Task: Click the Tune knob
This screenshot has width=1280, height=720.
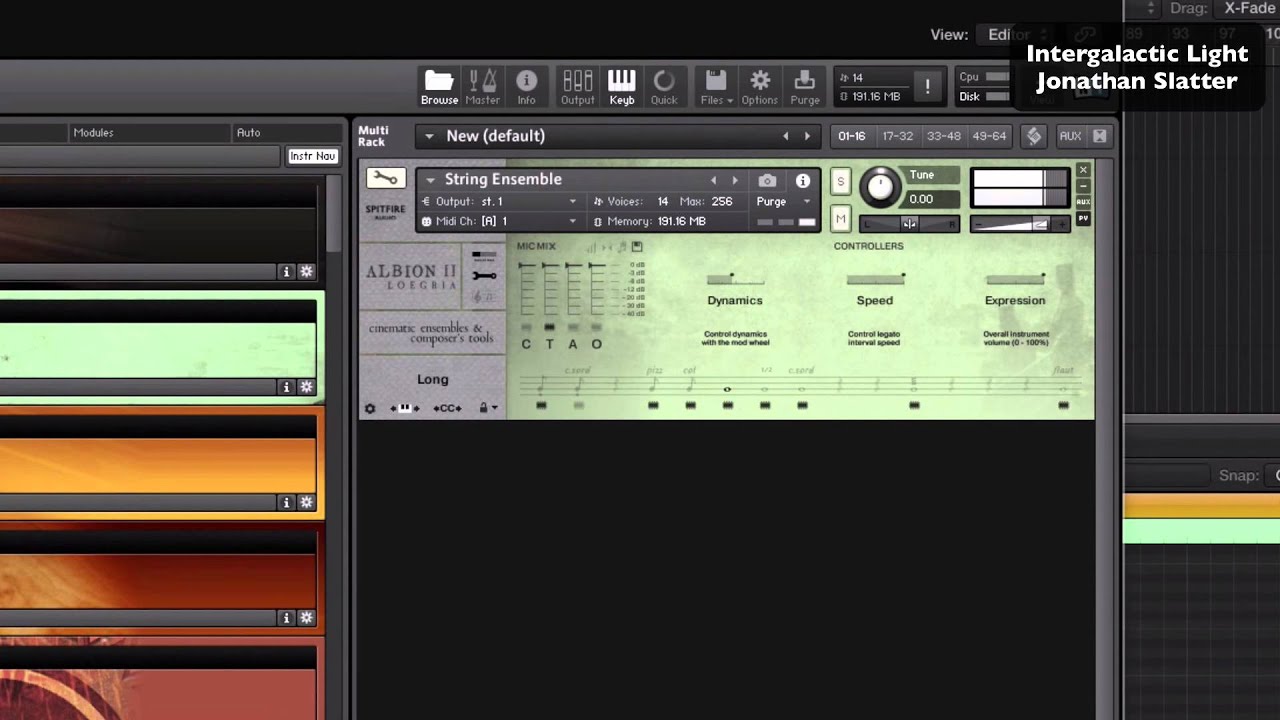Action: point(880,186)
